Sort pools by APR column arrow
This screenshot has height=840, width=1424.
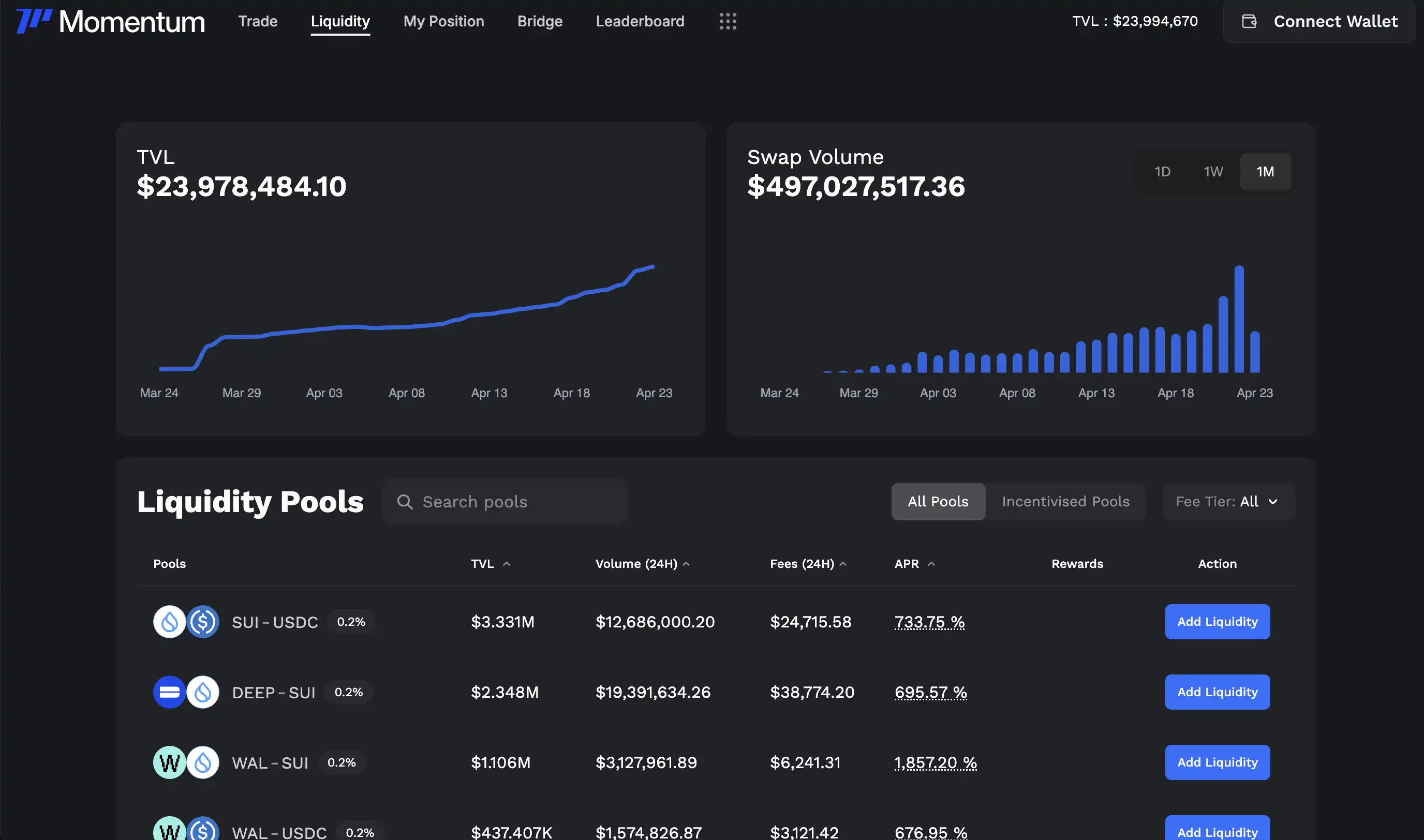point(931,564)
